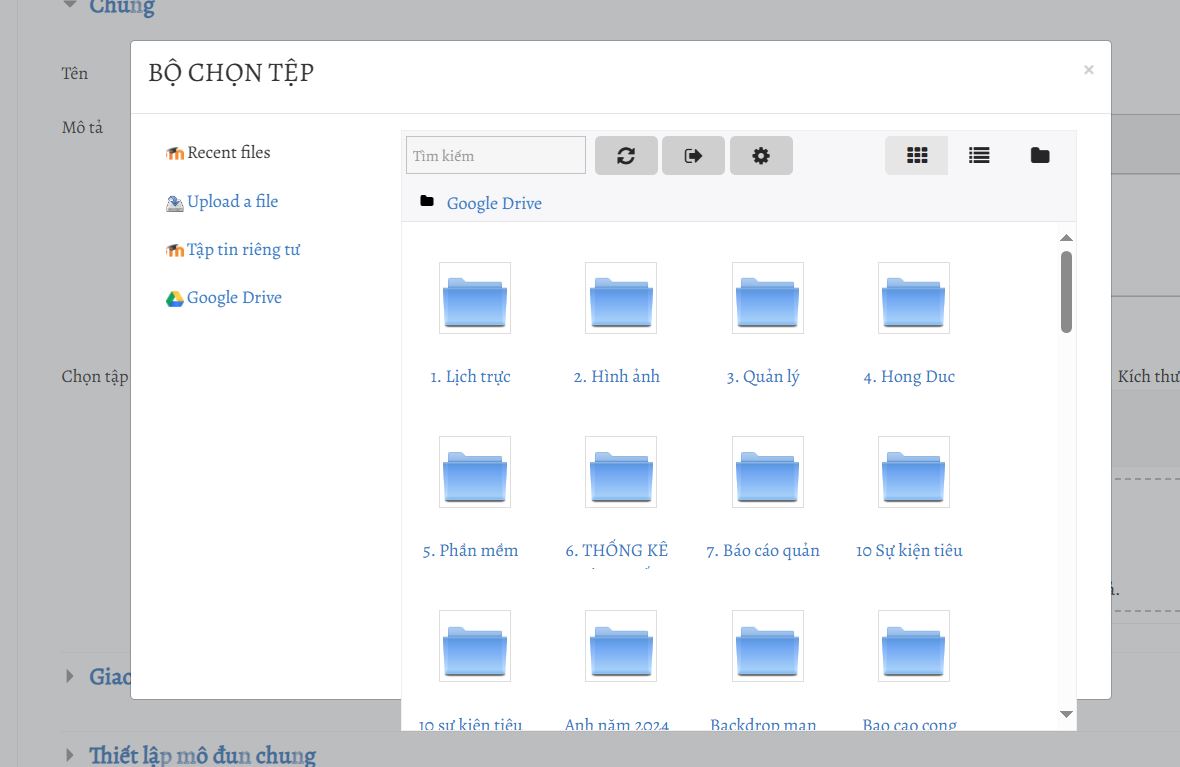Select Upload a file option

pyautogui.click(x=232, y=202)
